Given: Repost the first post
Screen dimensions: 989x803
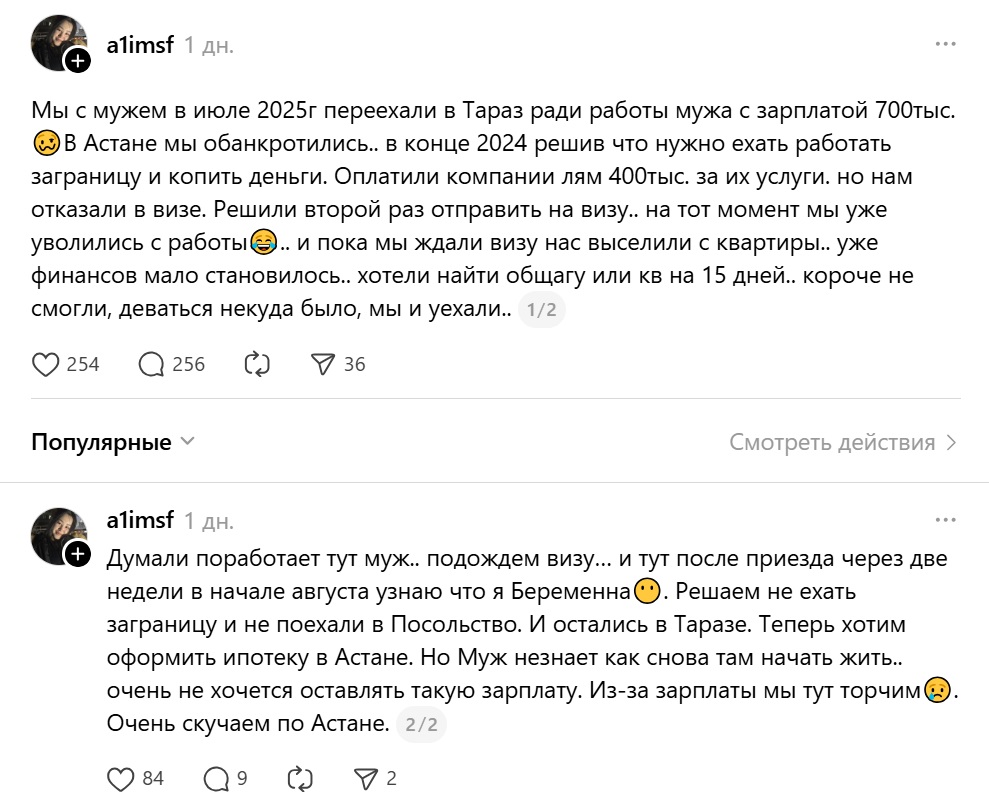Looking at the screenshot, I should pos(257,365).
